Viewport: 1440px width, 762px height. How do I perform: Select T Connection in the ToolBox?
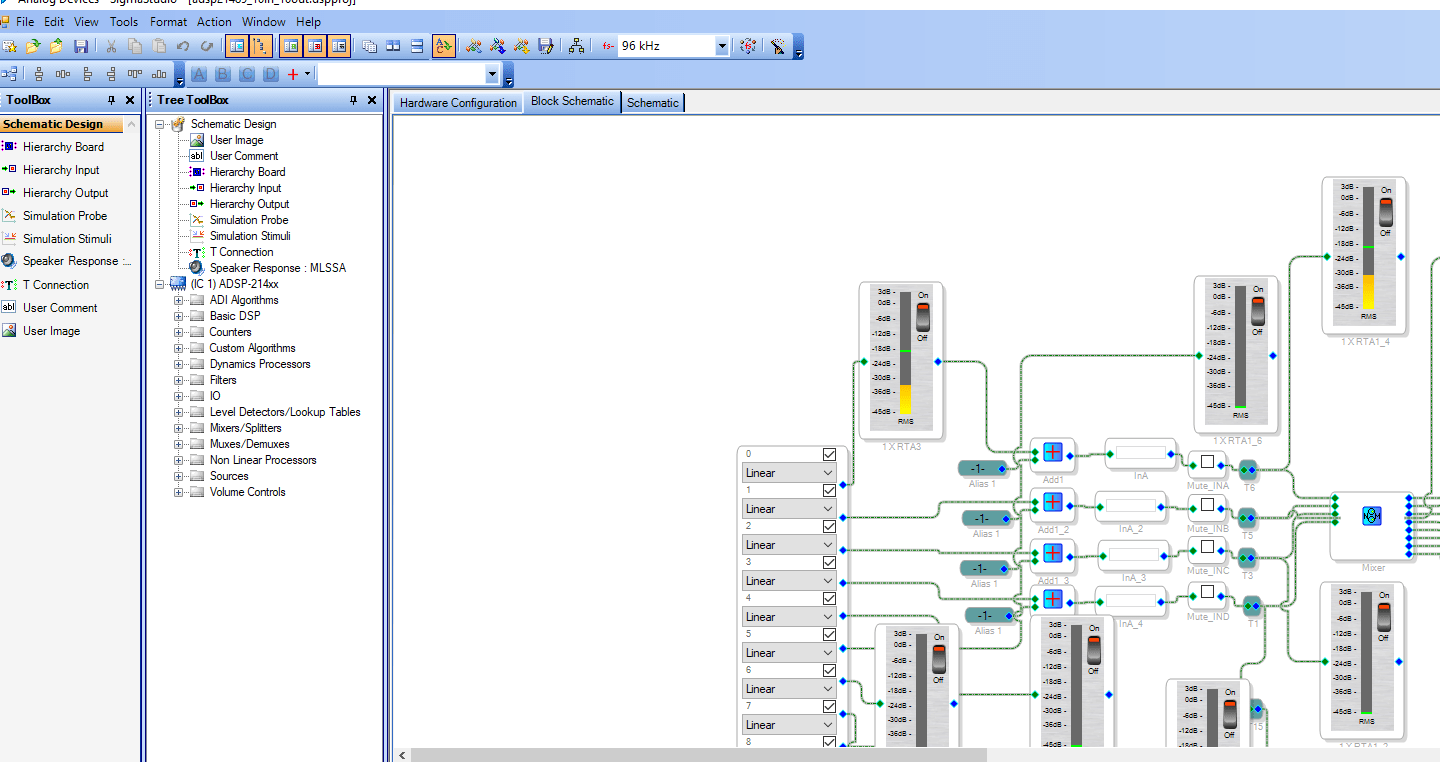[56, 285]
